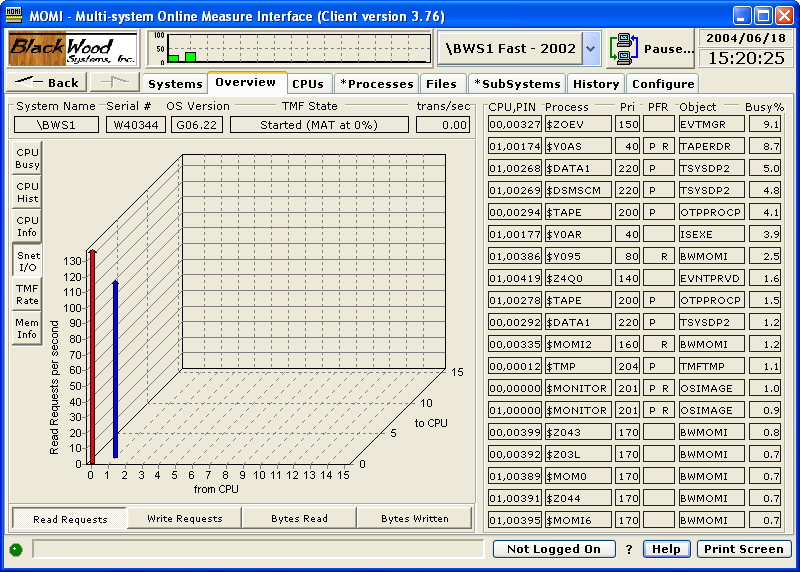This screenshot has width=800, height=572.
Task: Click the Not Logged On button
Action: [554, 549]
